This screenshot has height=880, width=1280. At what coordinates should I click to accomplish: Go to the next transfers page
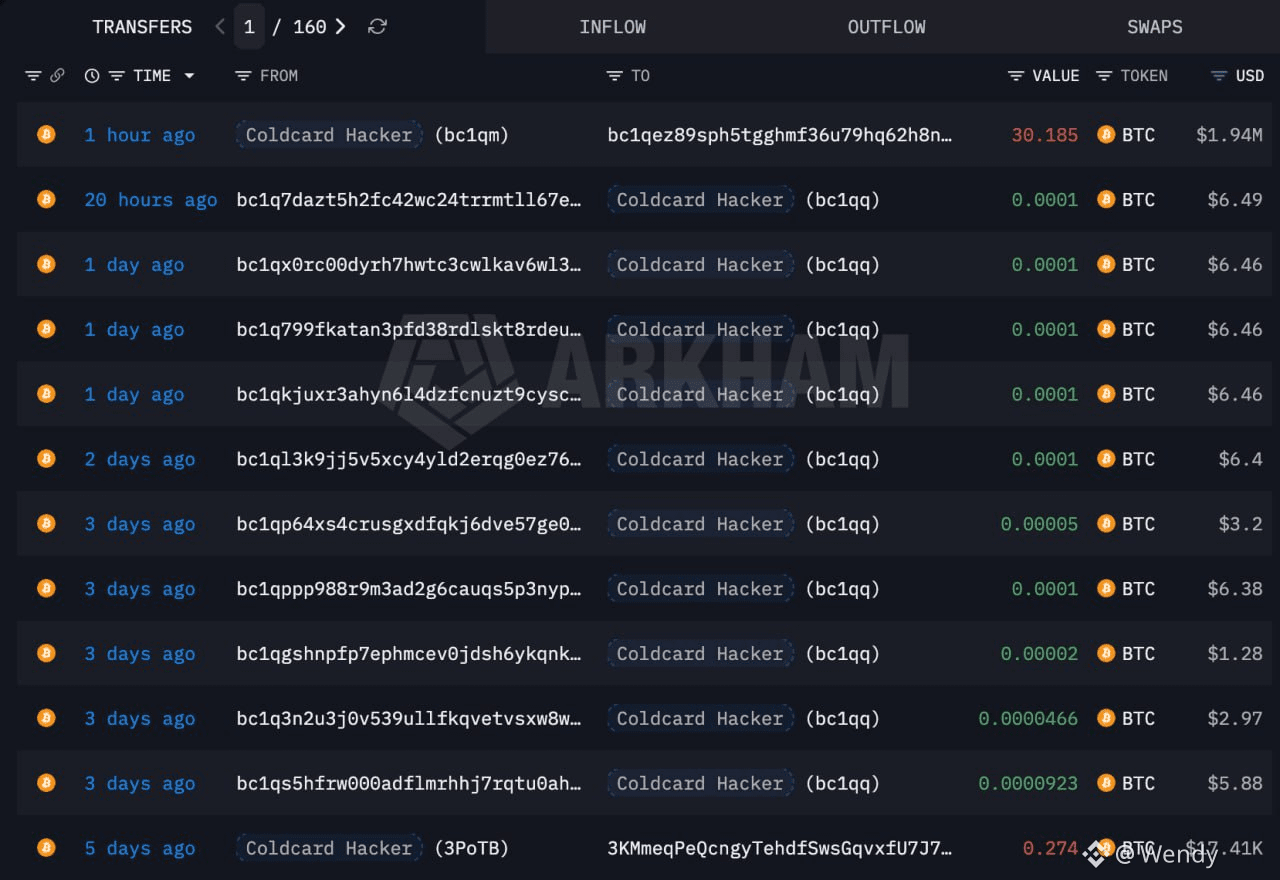[x=341, y=27]
